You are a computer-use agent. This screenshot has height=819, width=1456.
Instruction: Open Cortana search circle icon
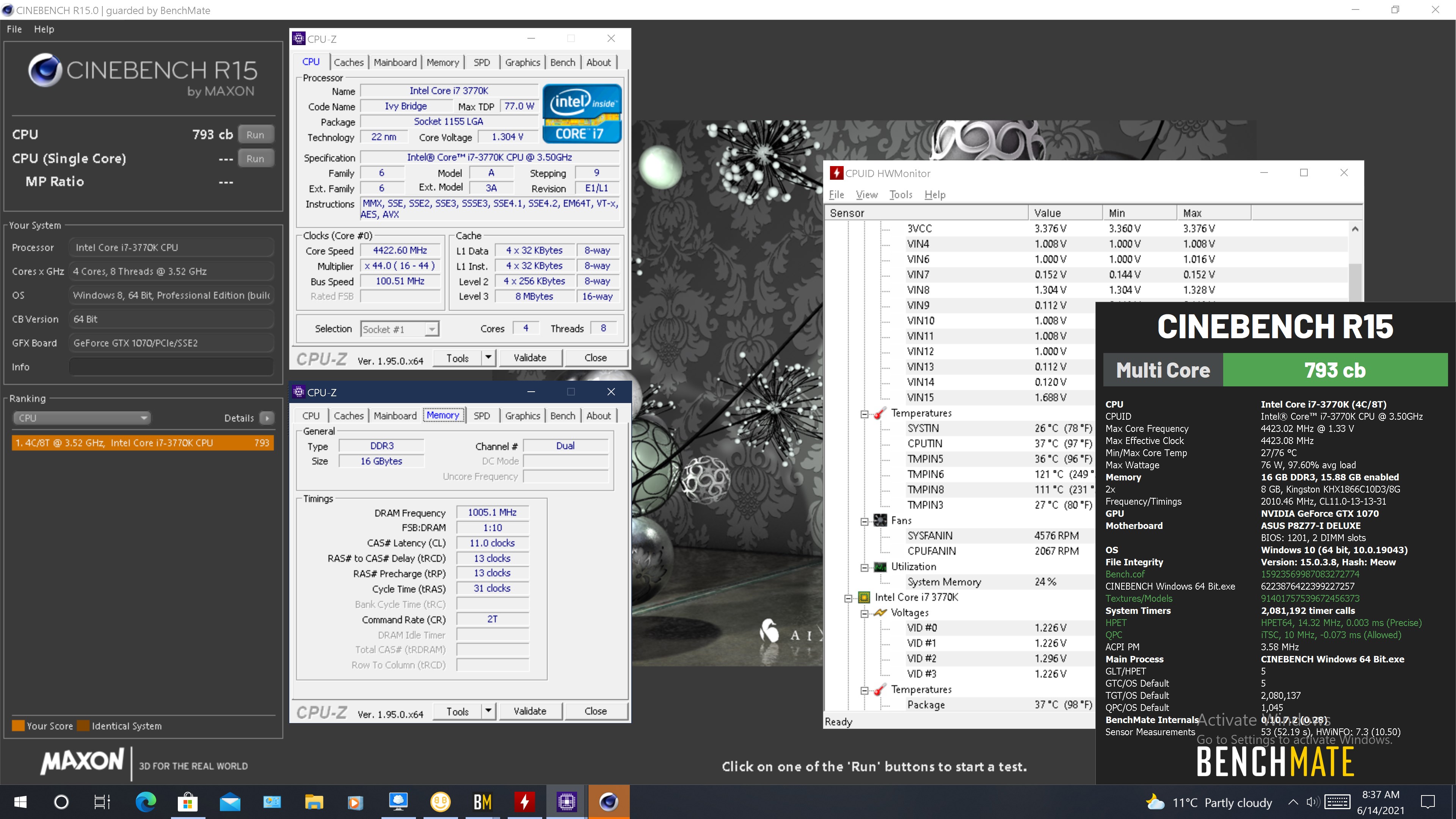(x=61, y=802)
